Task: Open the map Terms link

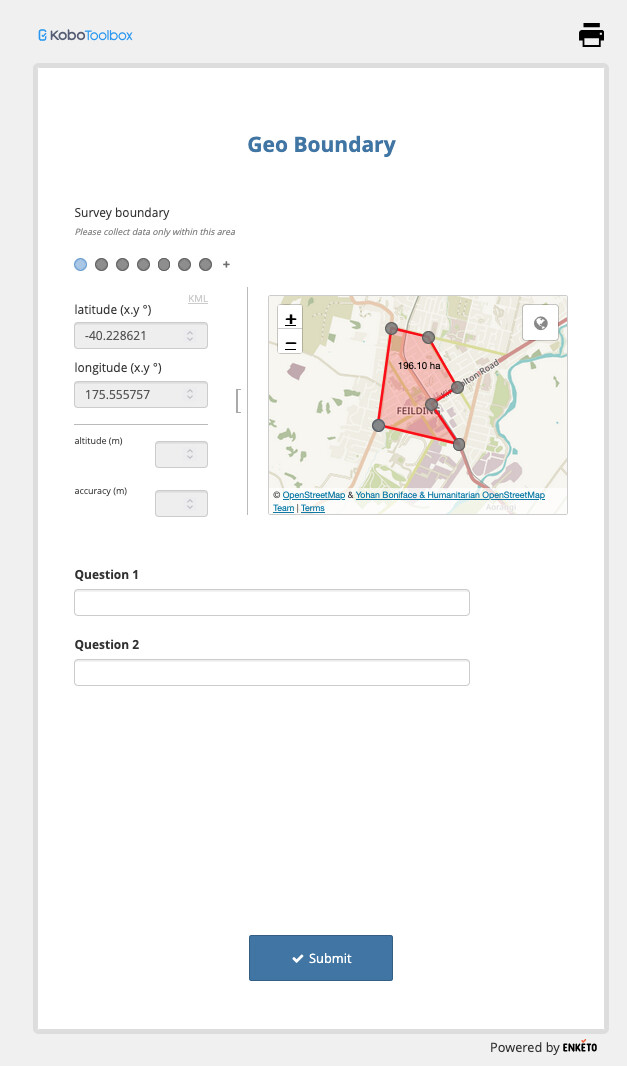Action: [x=313, y=508]
